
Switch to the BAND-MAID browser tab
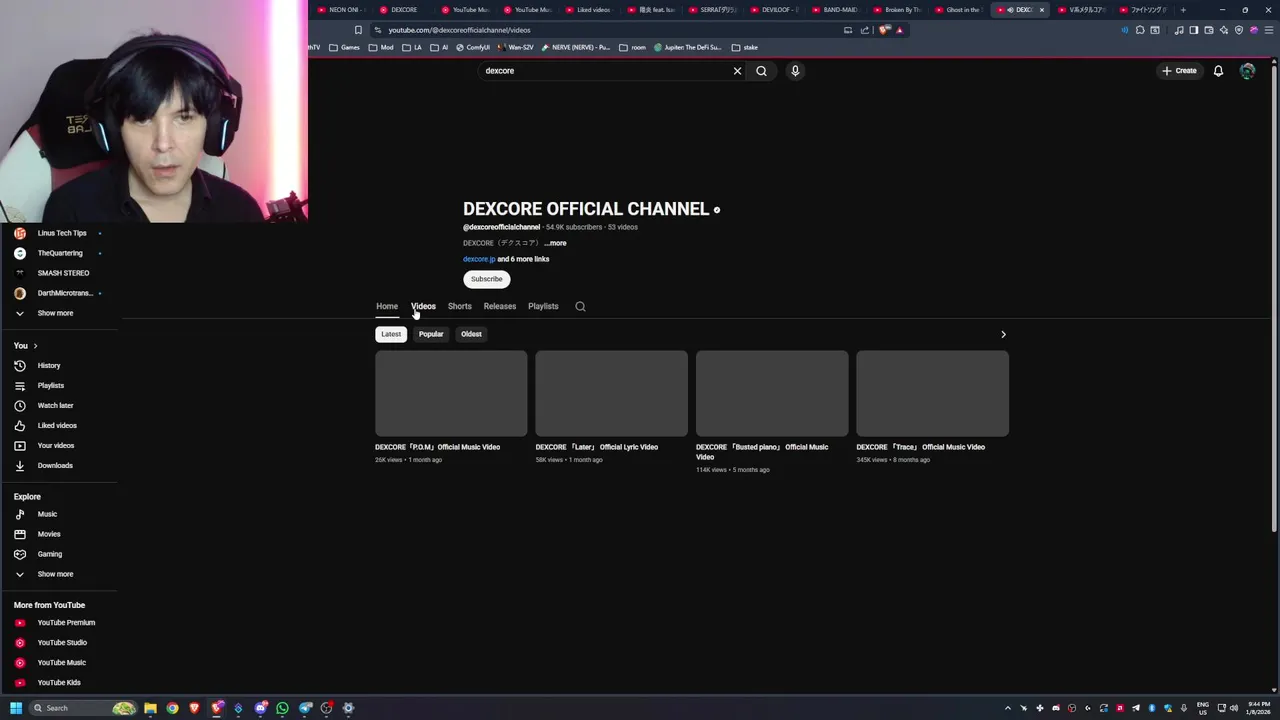coord(835,10)
